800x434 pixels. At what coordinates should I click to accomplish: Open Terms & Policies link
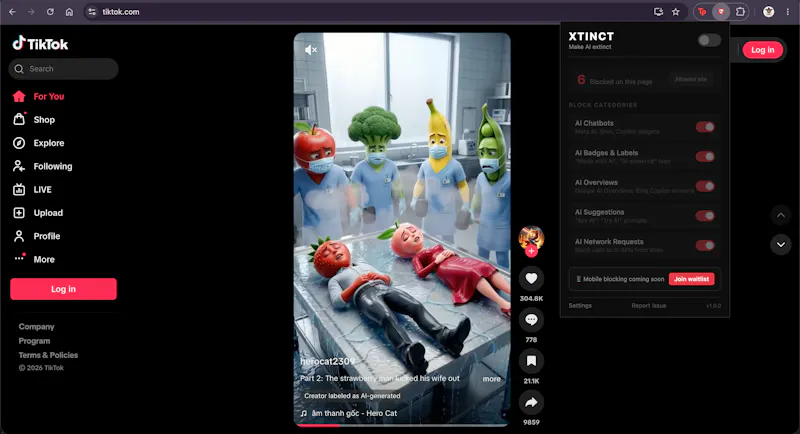pos(48,355)
